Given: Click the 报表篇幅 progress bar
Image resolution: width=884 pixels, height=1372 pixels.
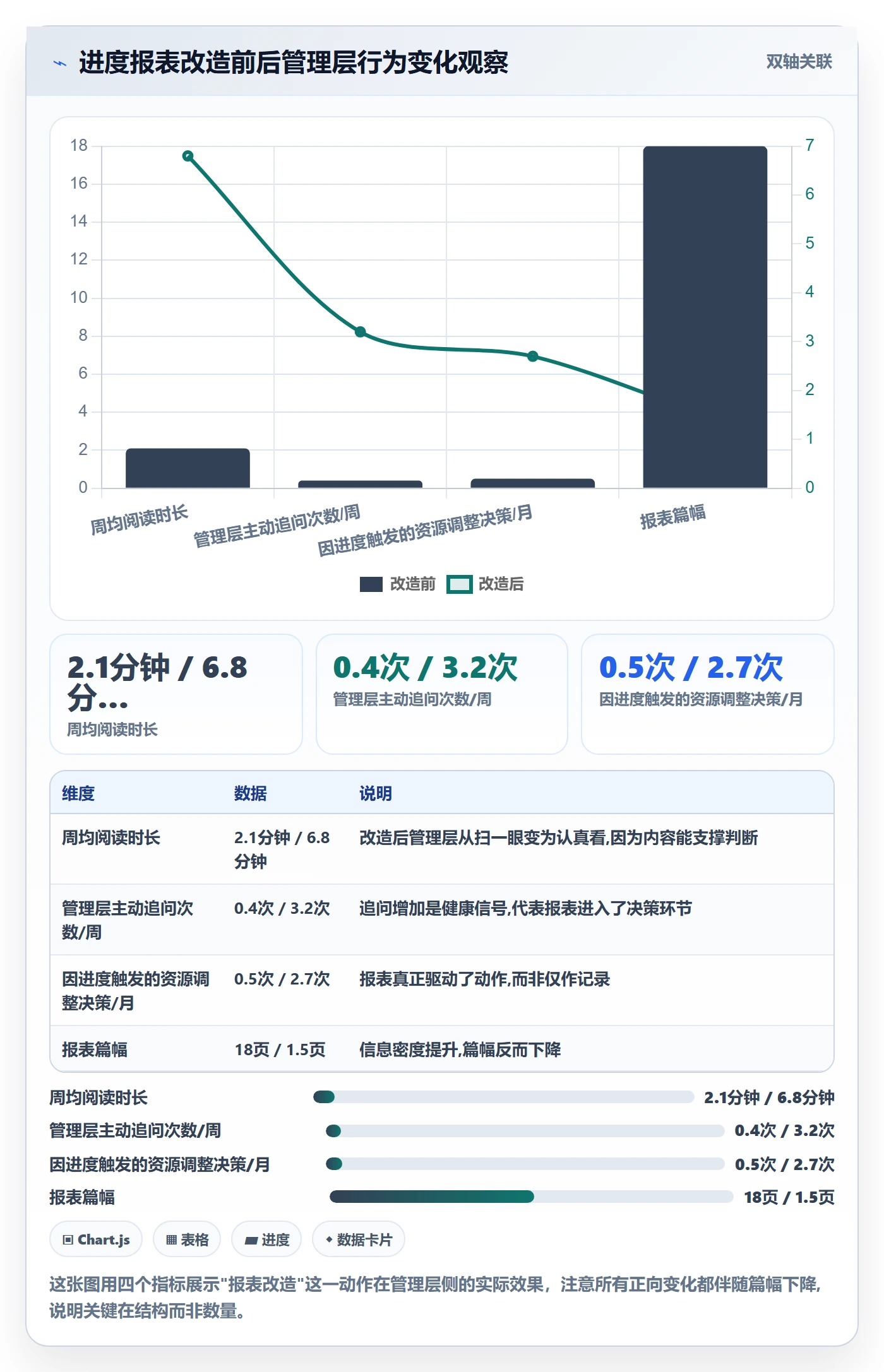Looking at the screenshot, I should click(531, 1197).
